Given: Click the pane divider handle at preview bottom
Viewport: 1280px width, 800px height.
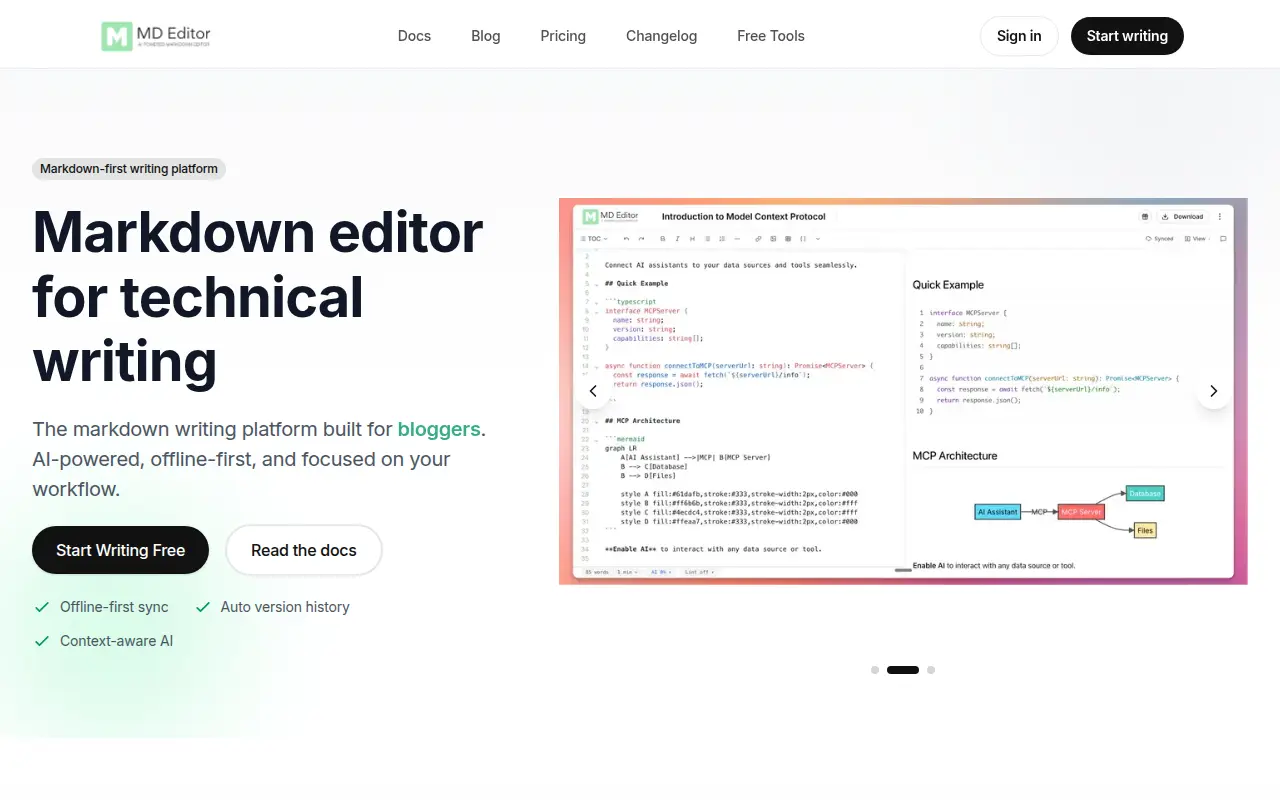Looking at the screenshot, I should coord(903,570).
